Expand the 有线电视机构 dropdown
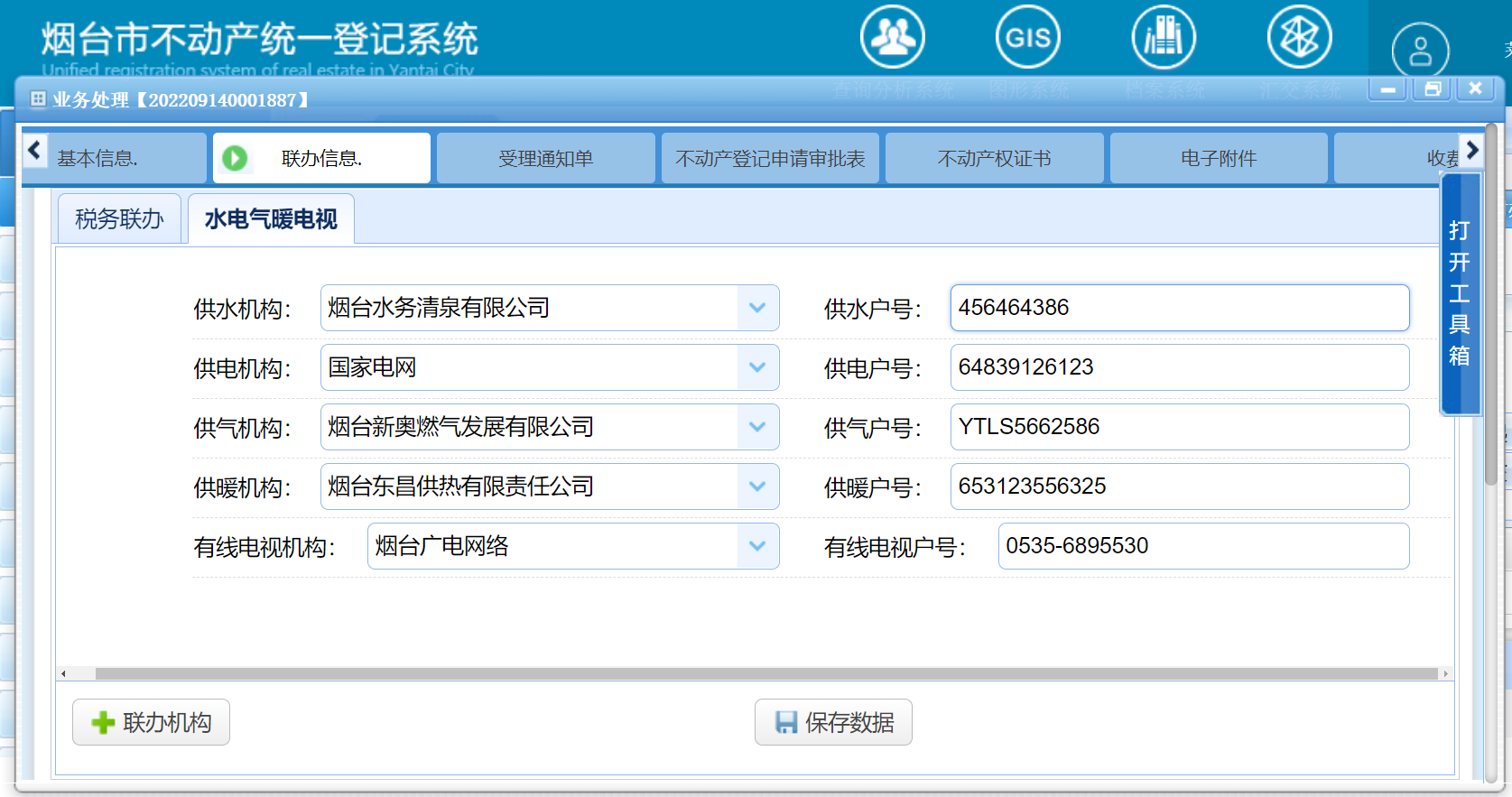This screenshot has width=1512, height=797. pyautogui.click(x=757, y=546)
